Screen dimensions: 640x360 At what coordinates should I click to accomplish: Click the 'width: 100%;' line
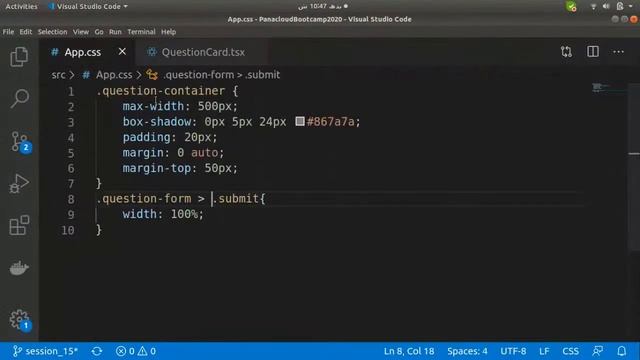coord(163,214)
